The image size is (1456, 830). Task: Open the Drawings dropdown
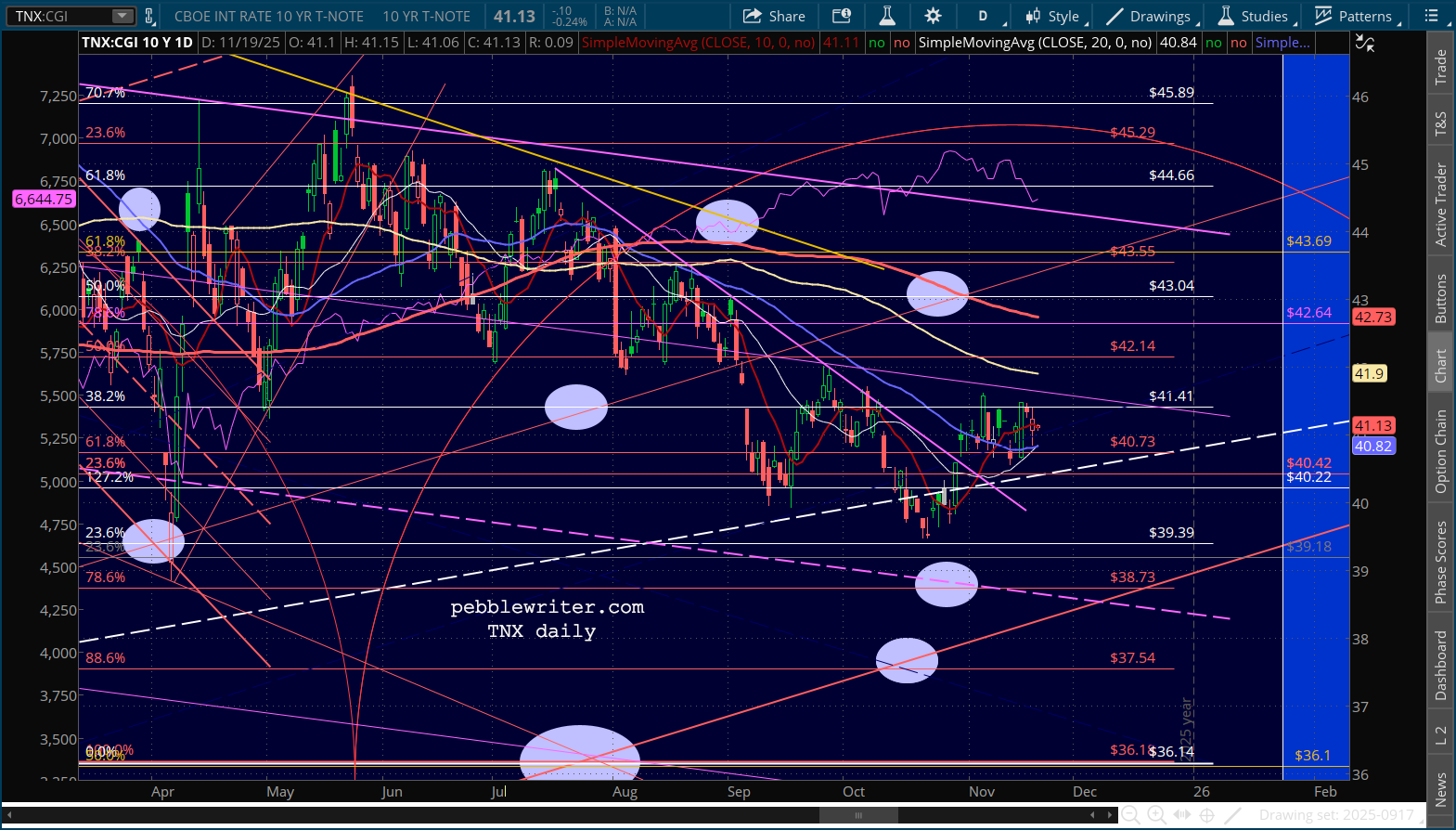[1151, 16]
